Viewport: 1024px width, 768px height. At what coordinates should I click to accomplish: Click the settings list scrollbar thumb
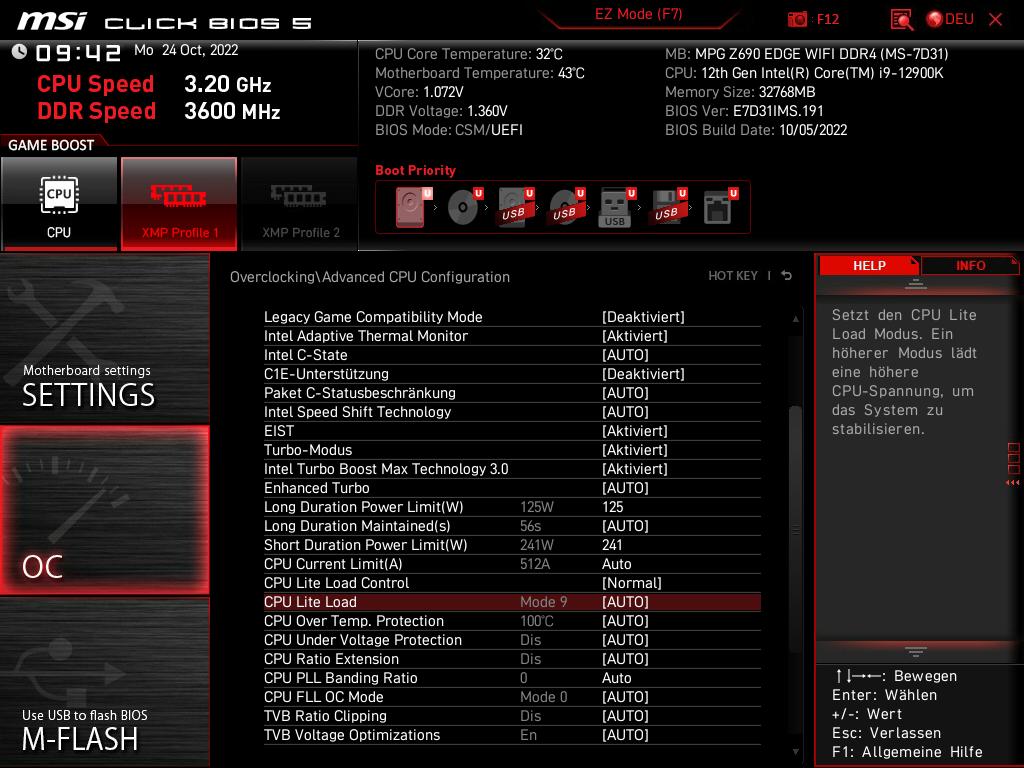tap(795, 529)
